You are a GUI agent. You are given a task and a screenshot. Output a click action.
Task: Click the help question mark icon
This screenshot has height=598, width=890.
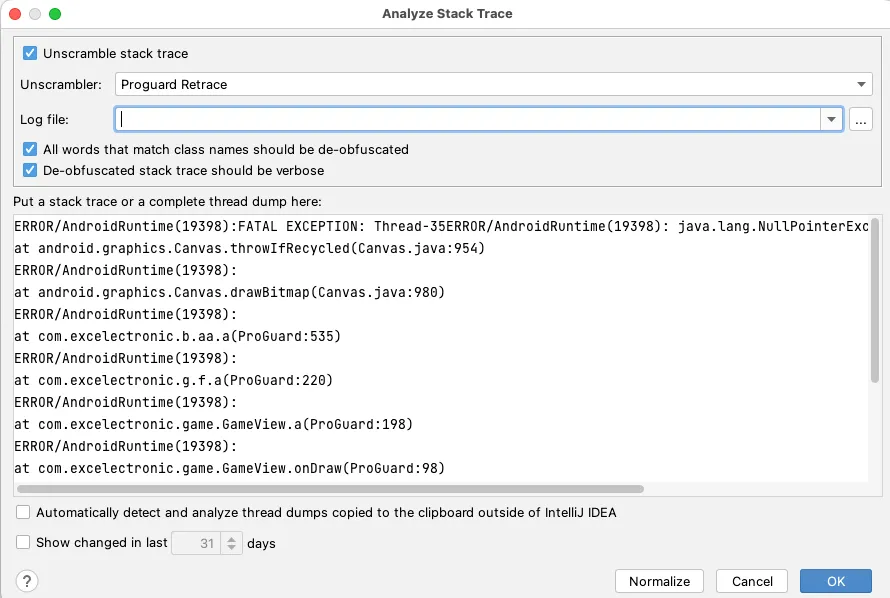[27, 581]
